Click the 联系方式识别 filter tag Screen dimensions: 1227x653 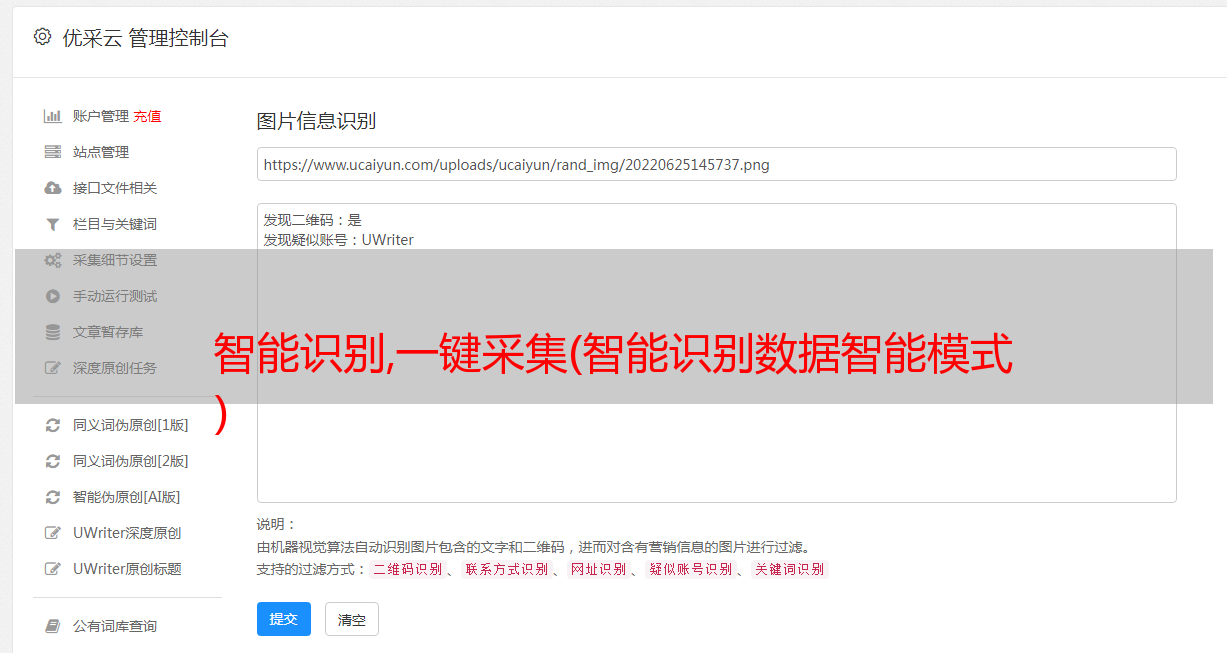(506, 569)
